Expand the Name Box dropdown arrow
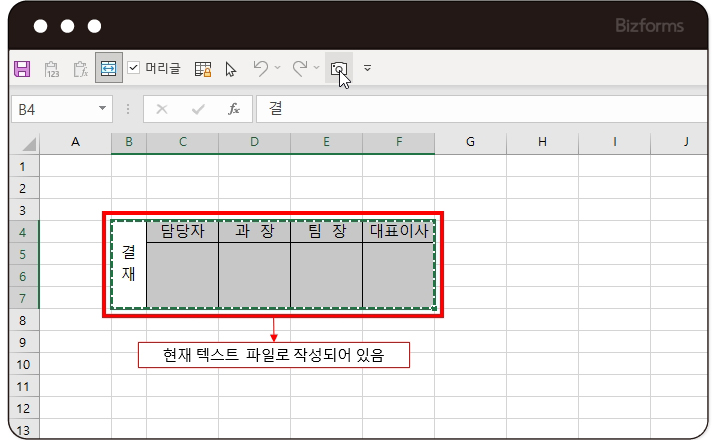 103,109
